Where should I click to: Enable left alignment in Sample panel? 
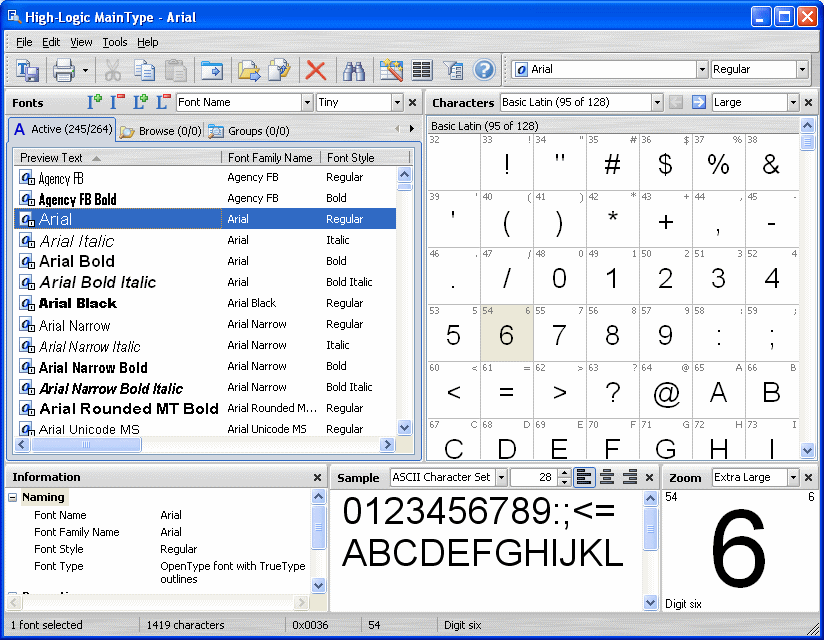(x=584, y=477)
